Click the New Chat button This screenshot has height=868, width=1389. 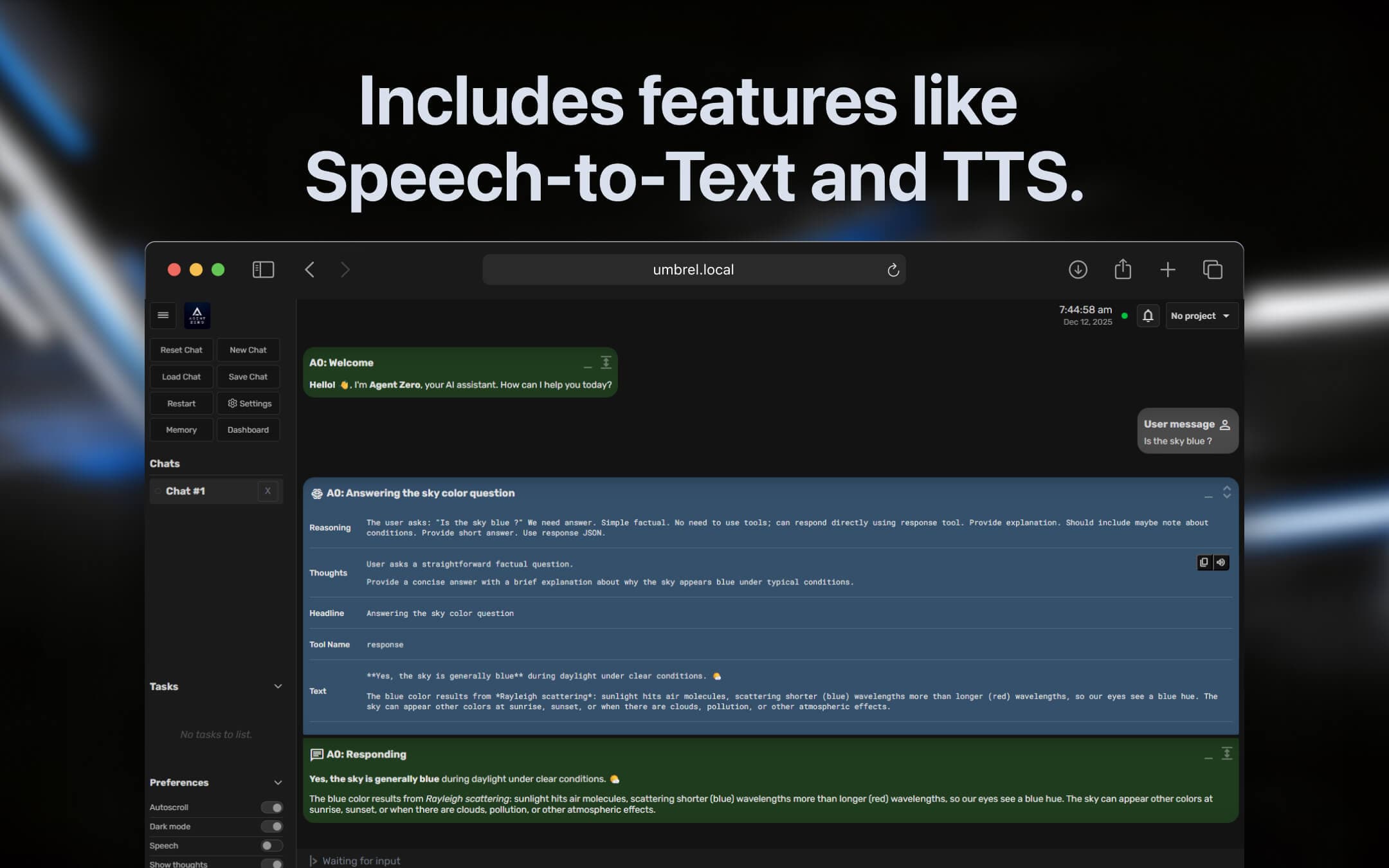click(248, 350)
